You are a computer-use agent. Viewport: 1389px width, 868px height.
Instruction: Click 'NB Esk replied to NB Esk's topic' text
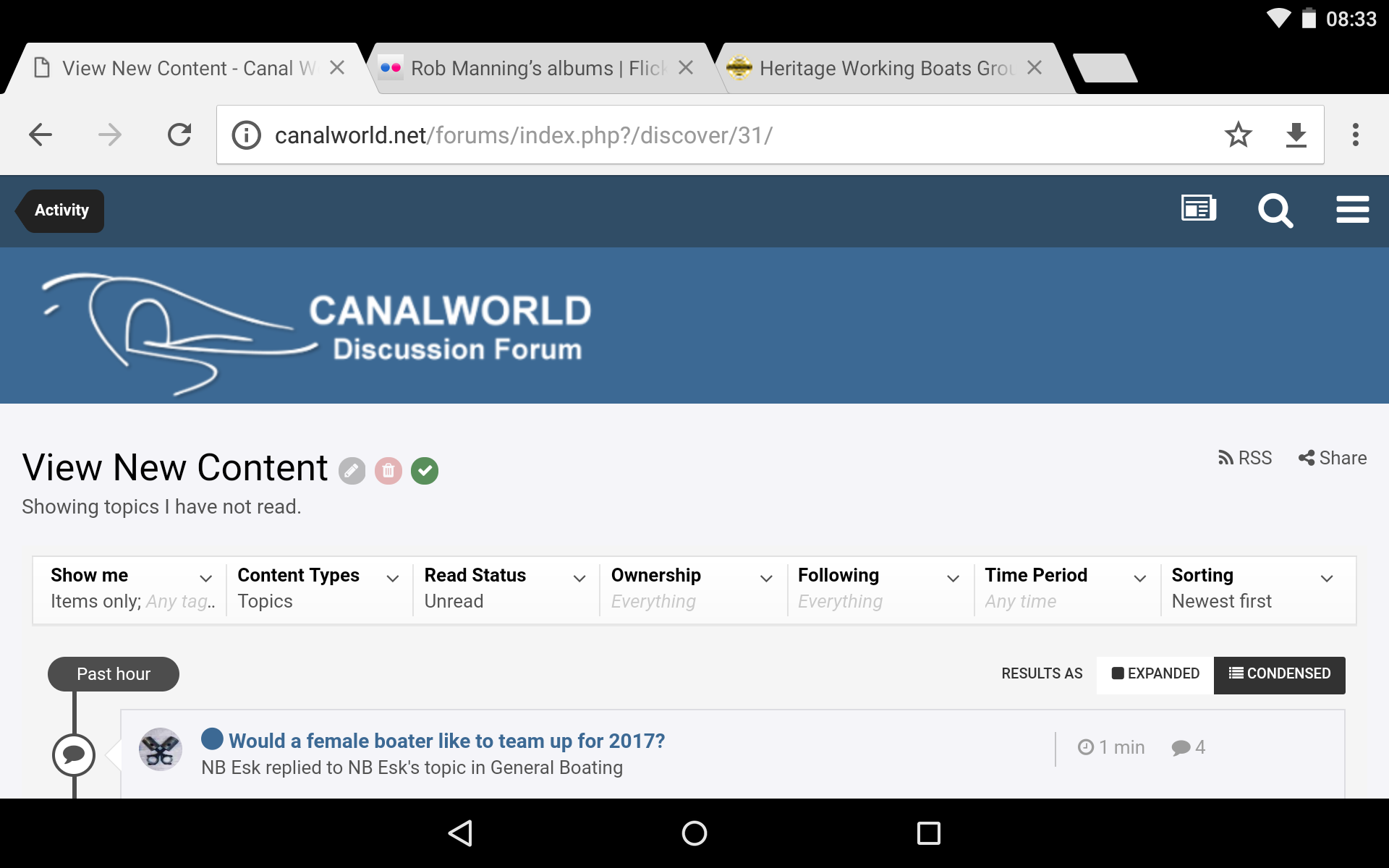pos(412,767)
